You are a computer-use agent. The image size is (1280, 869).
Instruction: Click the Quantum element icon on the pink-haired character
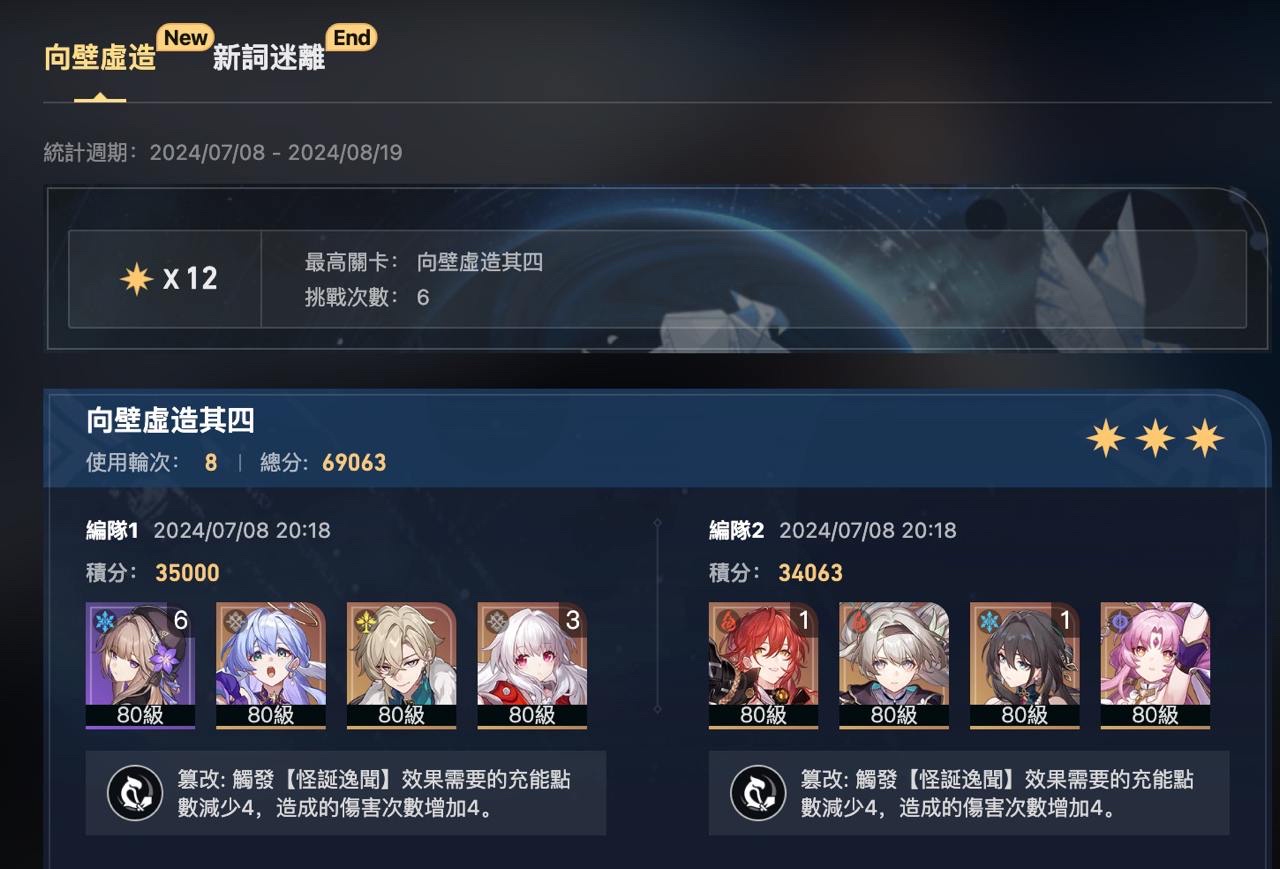[1118, 622]
